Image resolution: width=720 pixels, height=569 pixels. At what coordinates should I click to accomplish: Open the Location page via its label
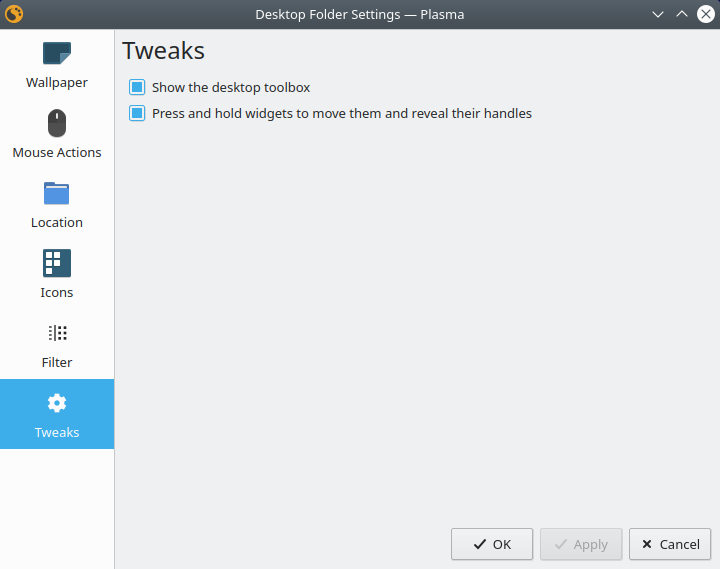point(57,223)
